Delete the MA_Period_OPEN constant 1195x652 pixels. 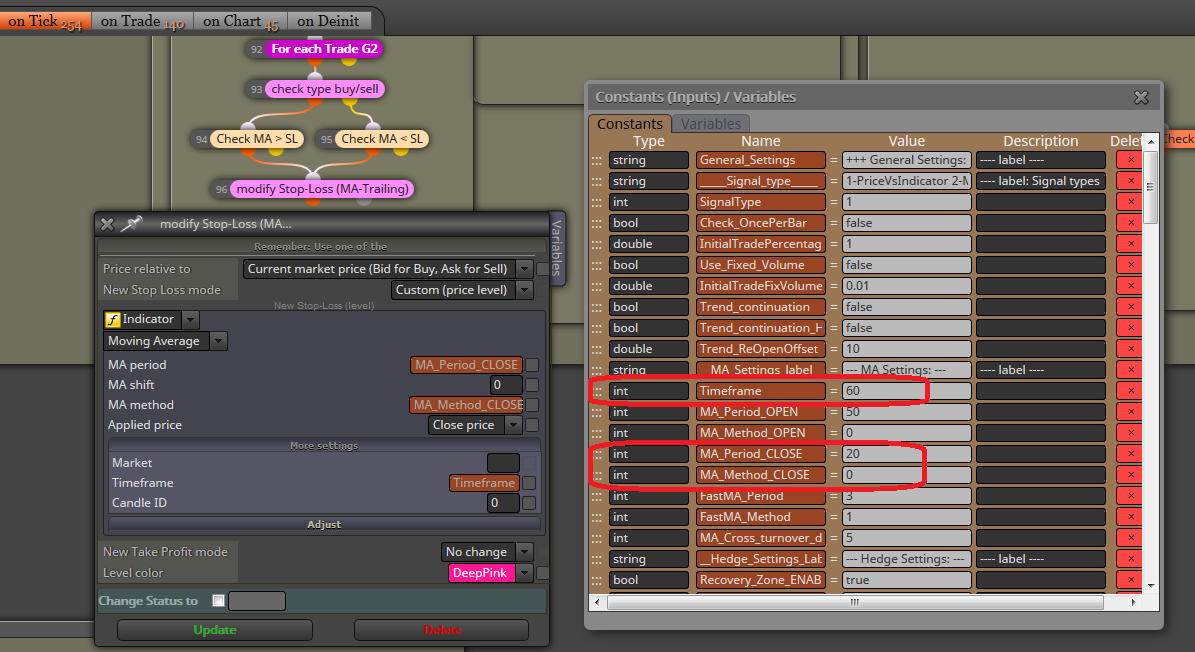coord(1130,412)
